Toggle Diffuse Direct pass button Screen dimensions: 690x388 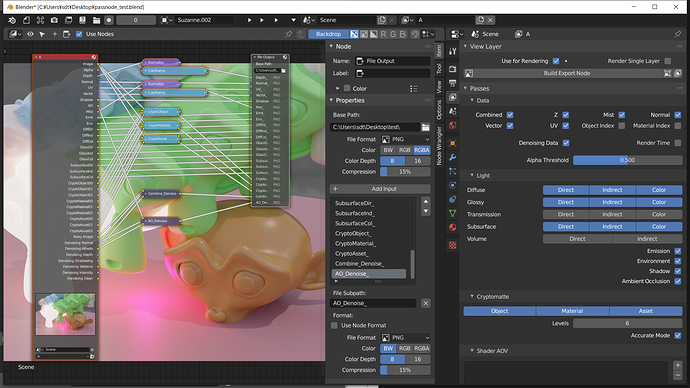[x=565, y=190]
